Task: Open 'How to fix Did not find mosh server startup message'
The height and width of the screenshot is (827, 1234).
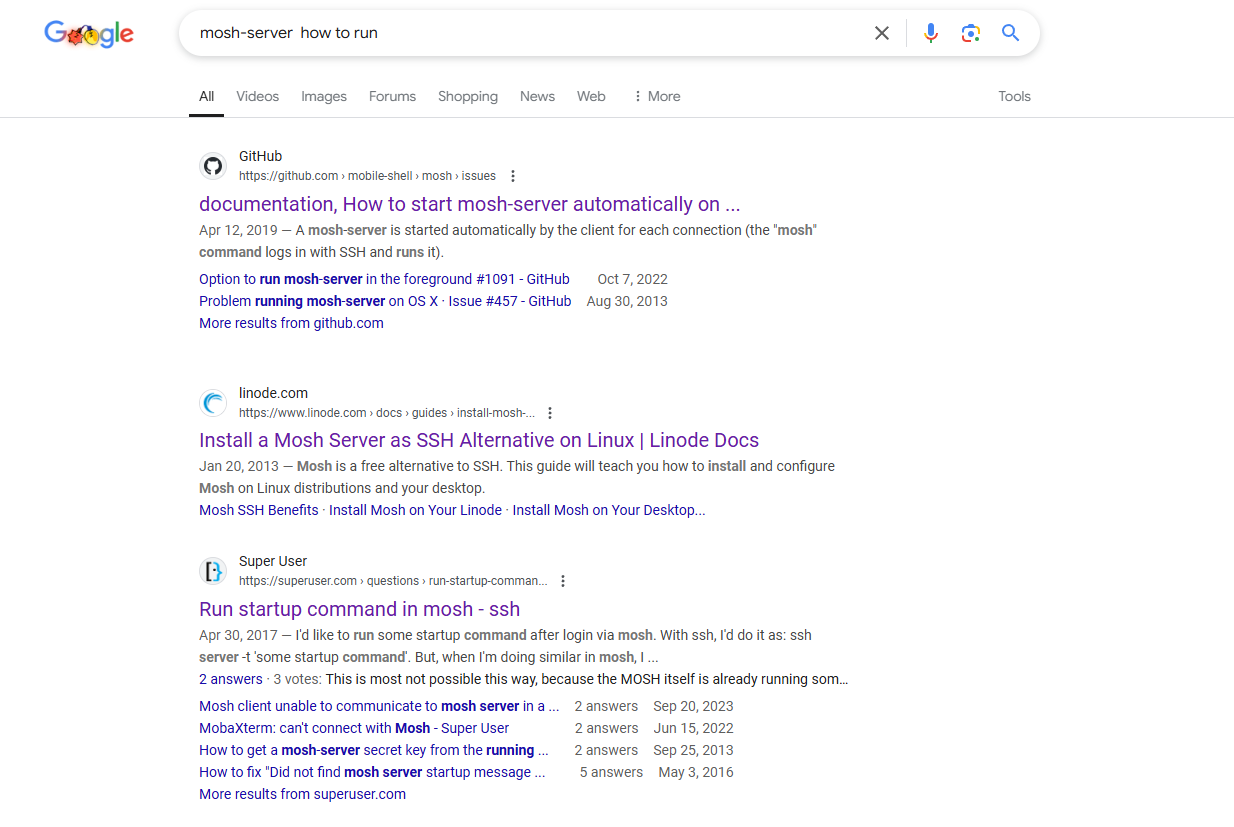Action: (x=372, y=772)
